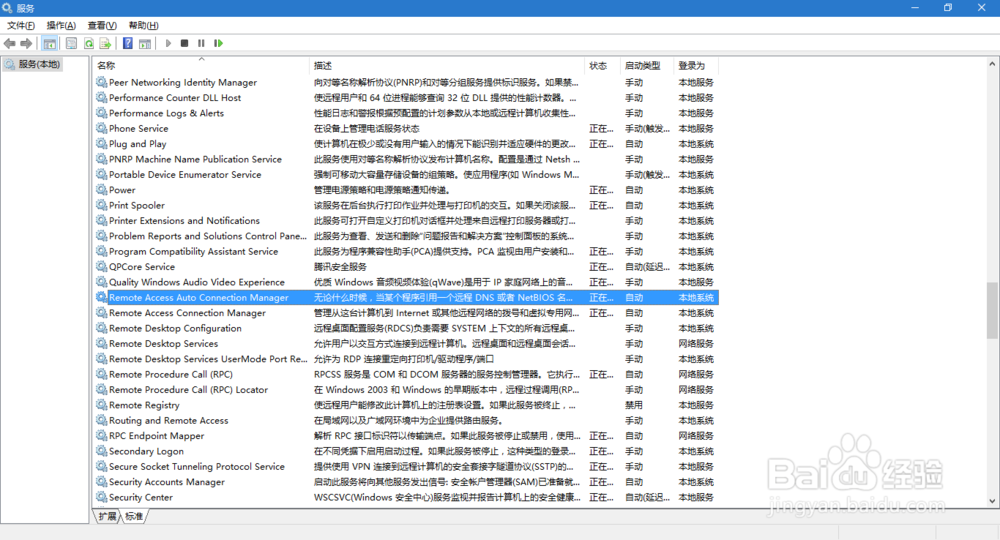
Task: Click the Export List toolbar icon
Action: [x=105, y=43]
